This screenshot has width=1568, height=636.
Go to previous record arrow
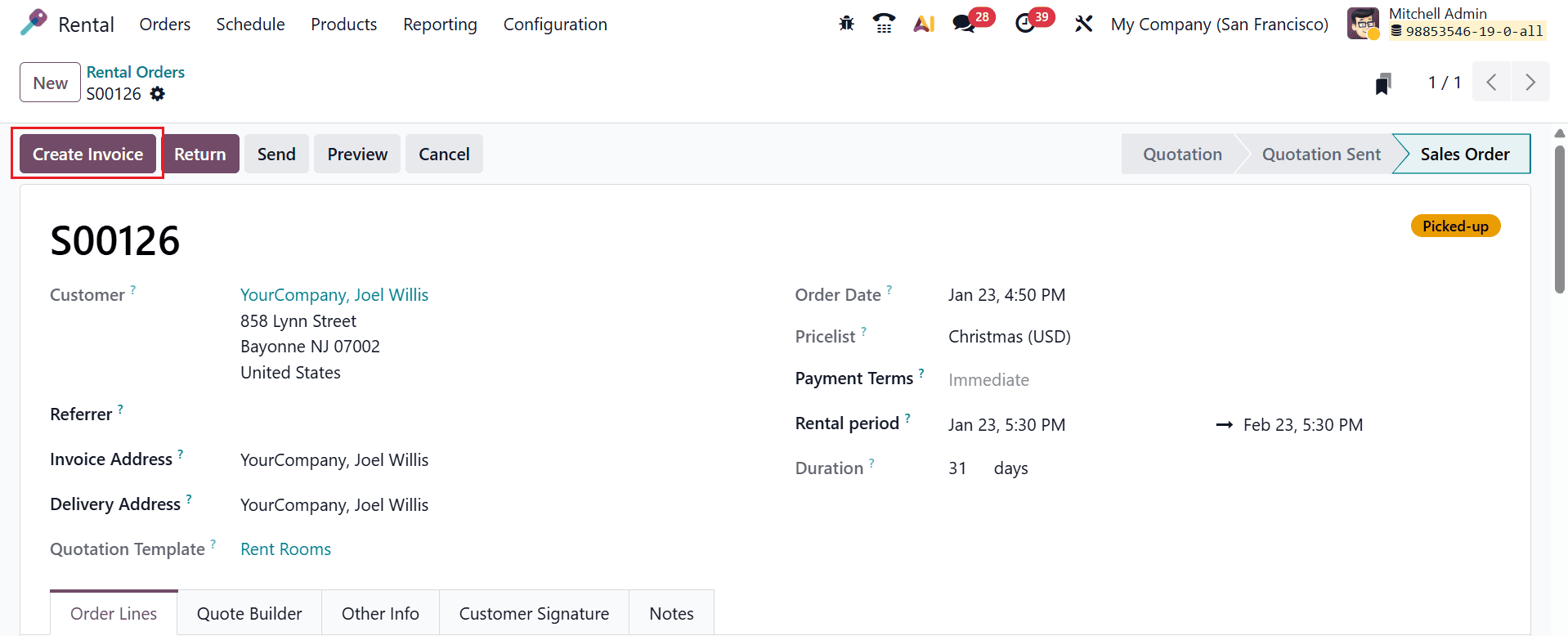pyautogui.click(x=1491, y=82)
